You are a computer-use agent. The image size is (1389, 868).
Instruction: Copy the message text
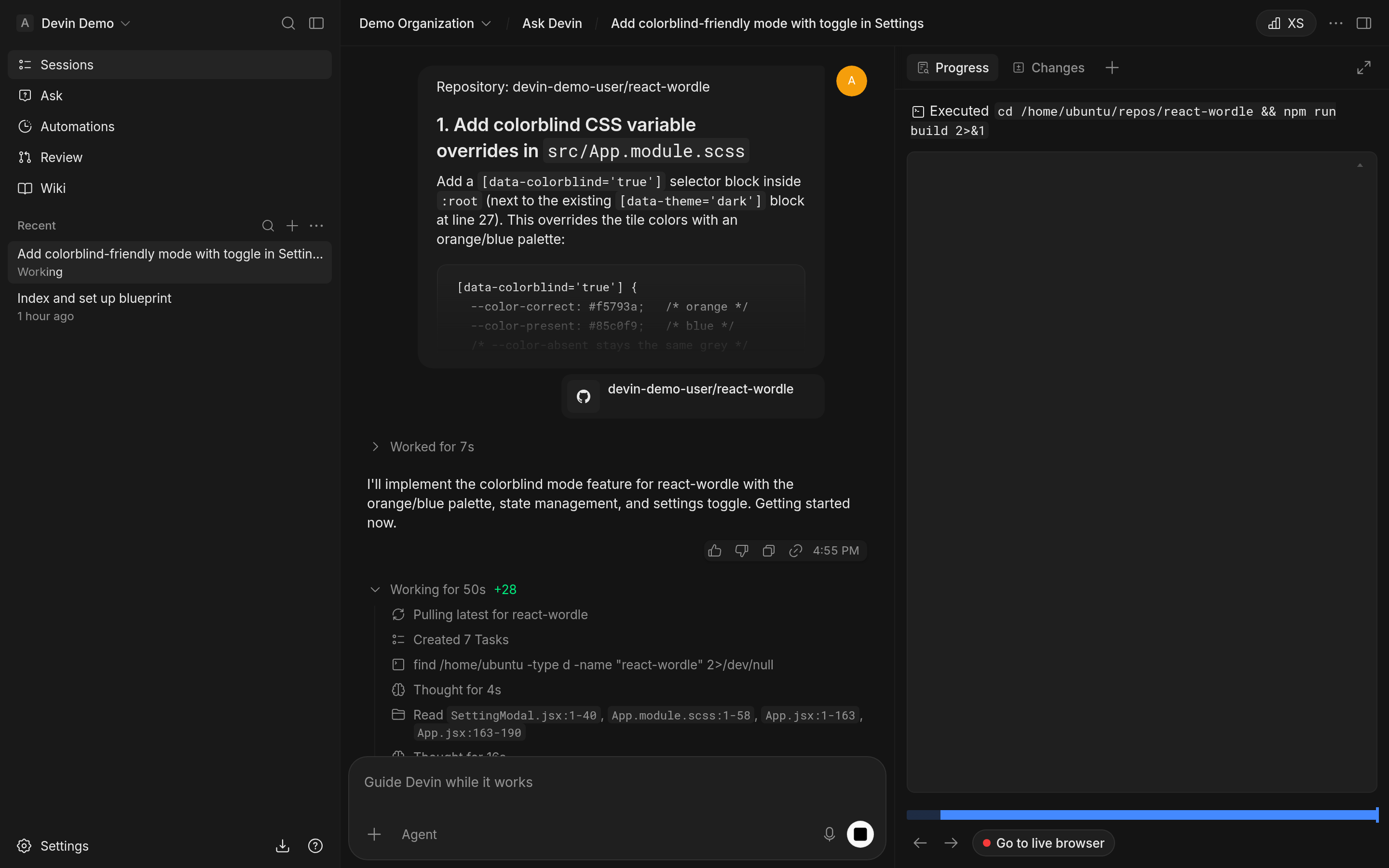(x=769, y=551)
